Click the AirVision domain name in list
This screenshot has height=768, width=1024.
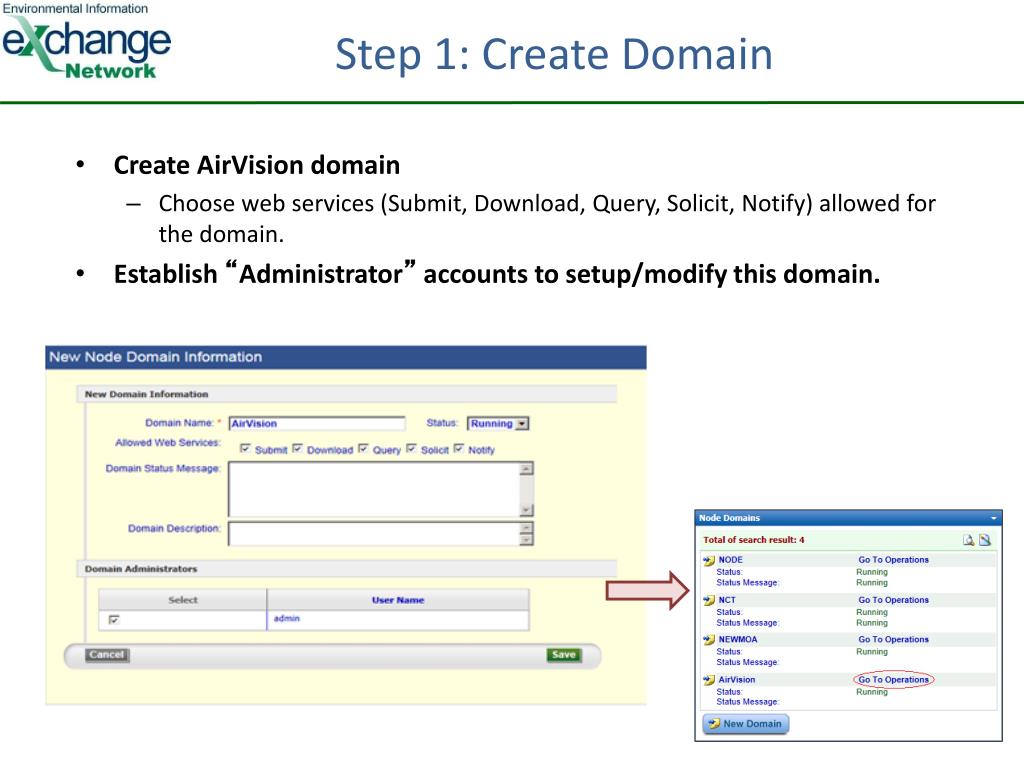pos(737,680)
